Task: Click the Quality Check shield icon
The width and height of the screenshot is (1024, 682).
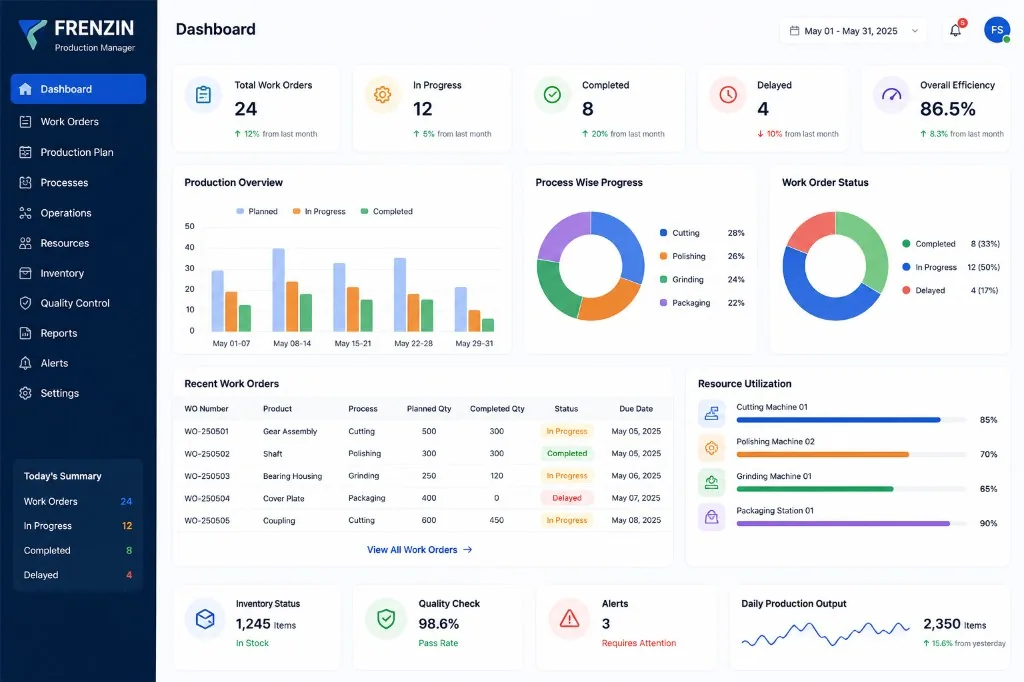Action: pyautogui.click(x=386, y=619)
